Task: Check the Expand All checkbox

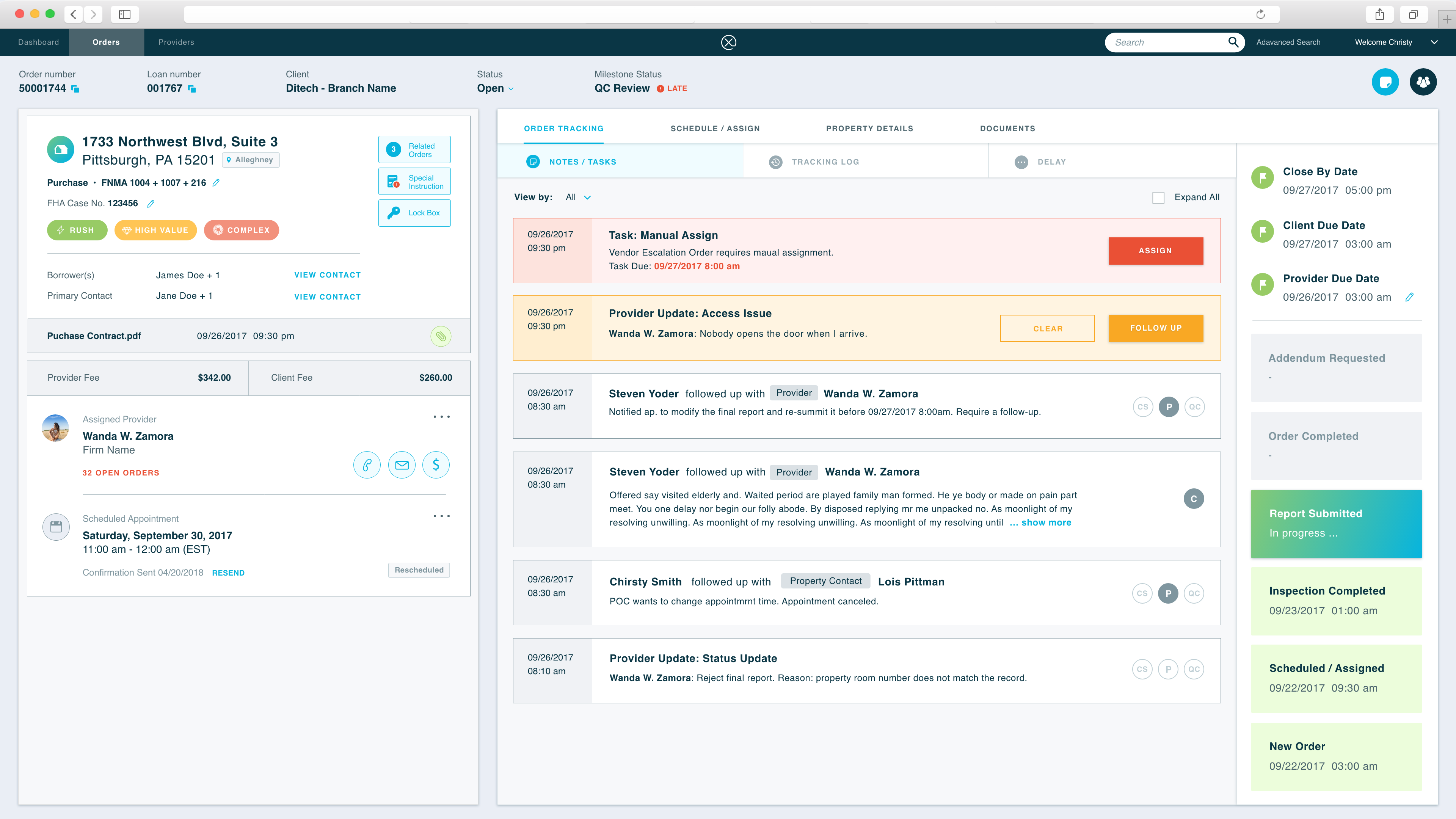Action: (1158, 198)
